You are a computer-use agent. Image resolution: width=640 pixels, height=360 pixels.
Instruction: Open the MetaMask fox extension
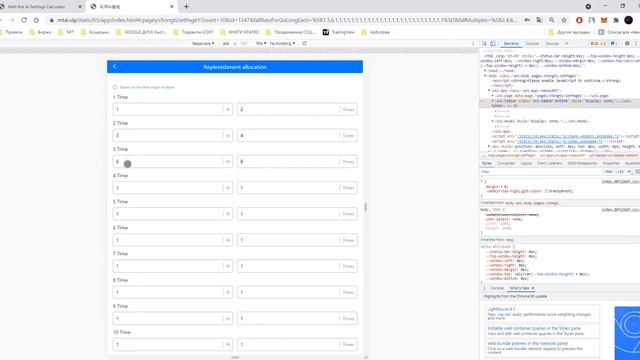click(x=604, y=20)
